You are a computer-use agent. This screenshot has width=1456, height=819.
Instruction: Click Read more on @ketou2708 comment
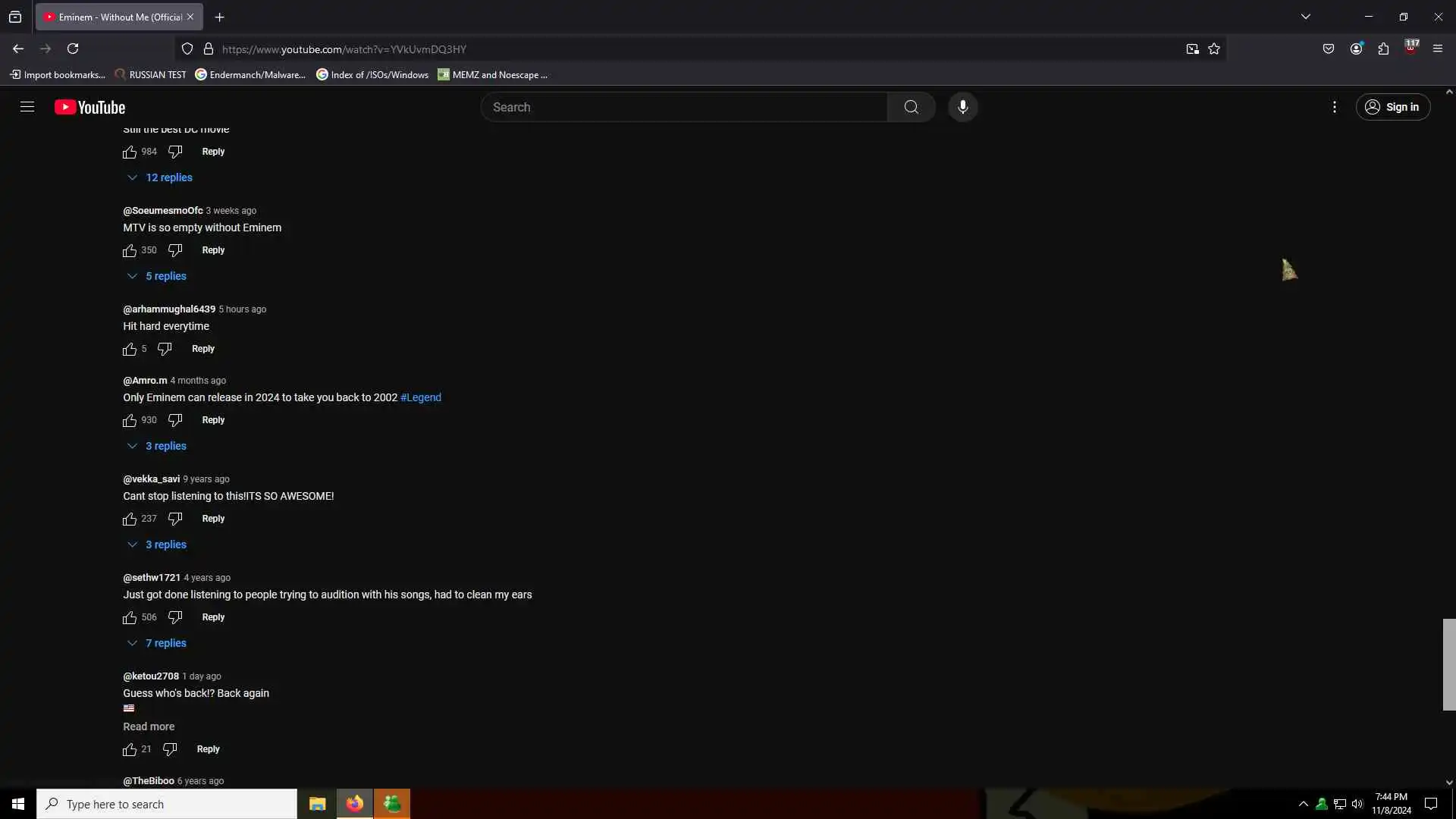point(149,726)
